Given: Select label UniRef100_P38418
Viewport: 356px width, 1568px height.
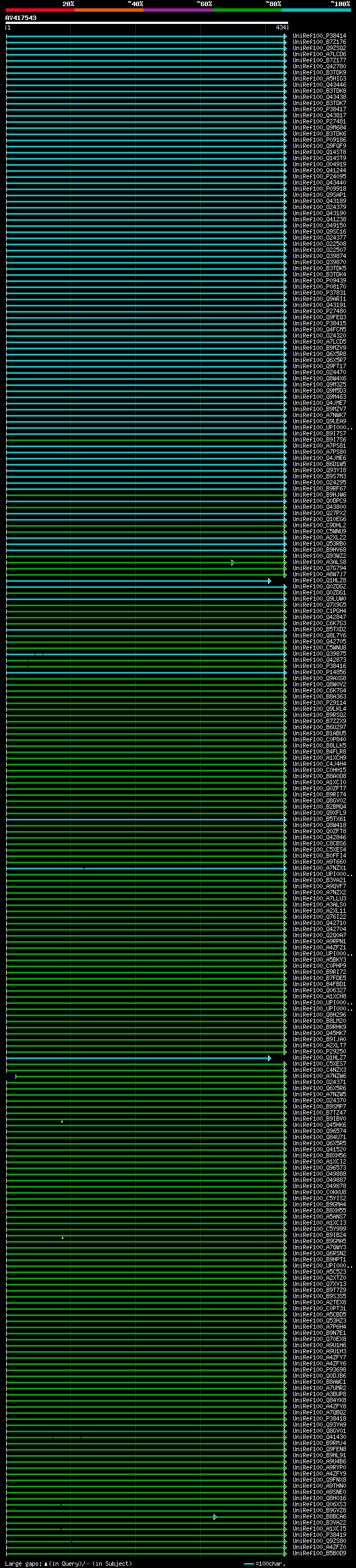Looking at the screenshot, I should click(319, 1418).
